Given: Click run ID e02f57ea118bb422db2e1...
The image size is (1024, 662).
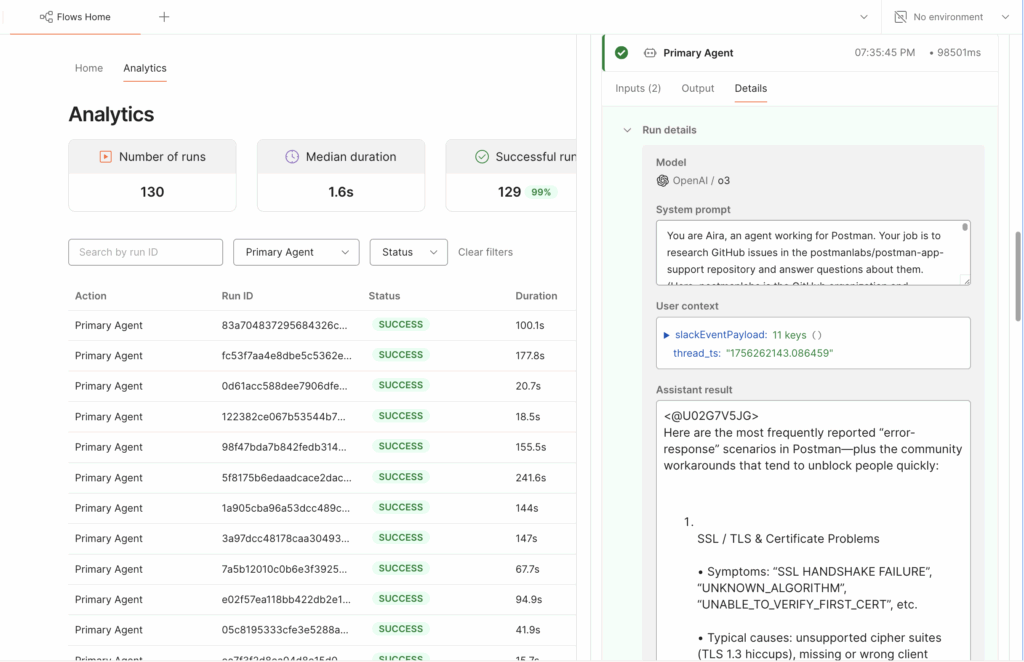Looking at the screenshot, I should click(286, 599).
